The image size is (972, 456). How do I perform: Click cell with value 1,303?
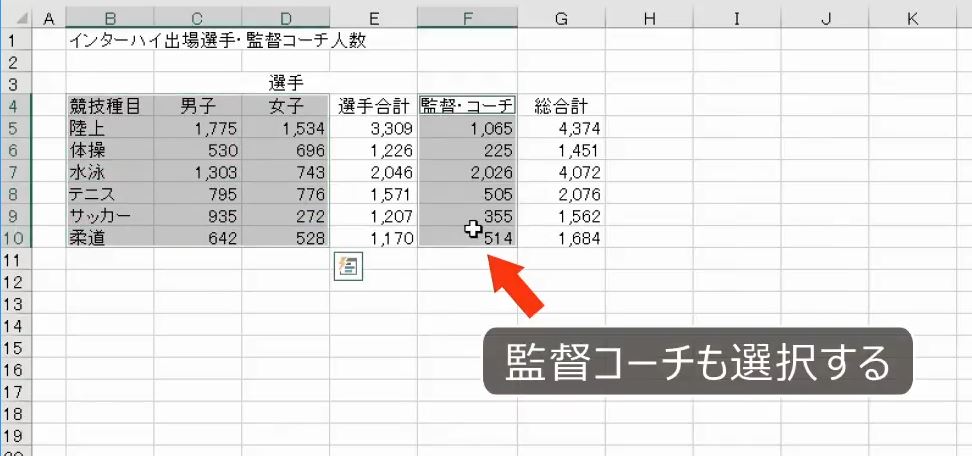click(x=198, y=172)
